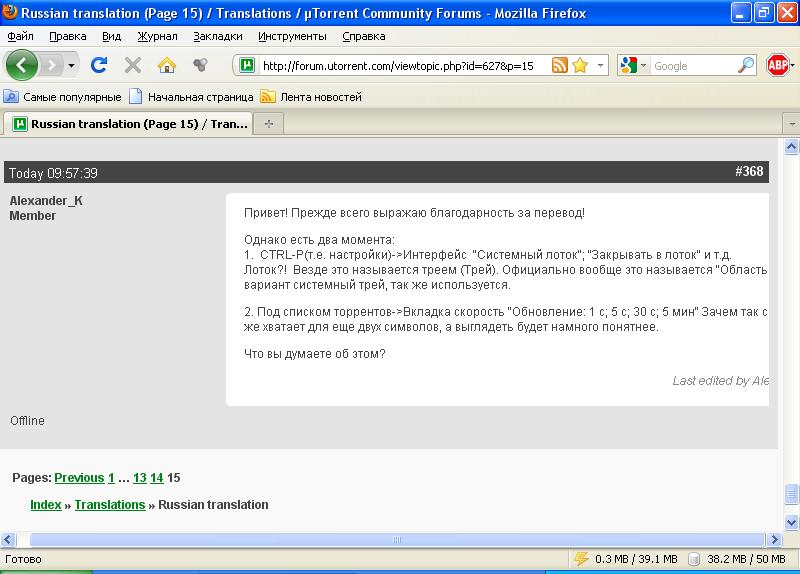800x574 pixels.
Task: Click the Alexander_K username
Action: tap(46, 201)
